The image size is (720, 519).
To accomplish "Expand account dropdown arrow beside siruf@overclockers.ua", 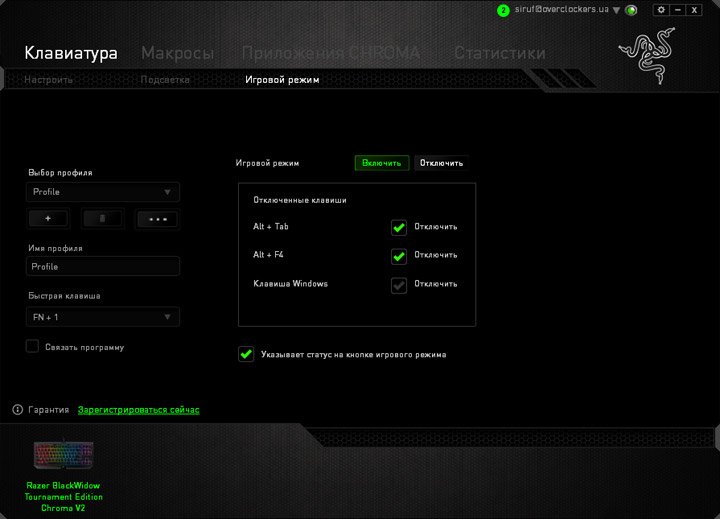I will coord(616,10).
